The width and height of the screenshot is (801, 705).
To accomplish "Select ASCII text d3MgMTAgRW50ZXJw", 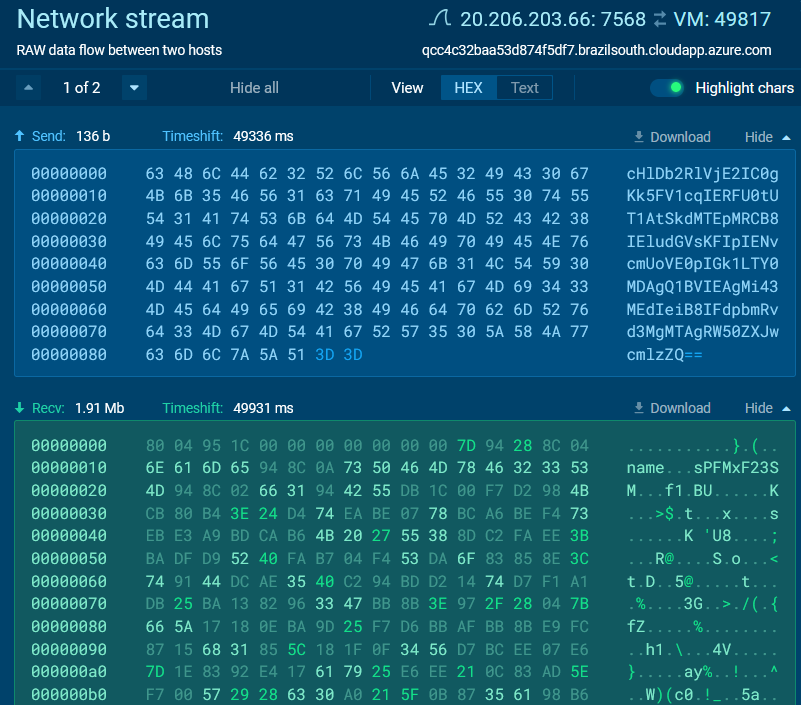I will point(702,332).
